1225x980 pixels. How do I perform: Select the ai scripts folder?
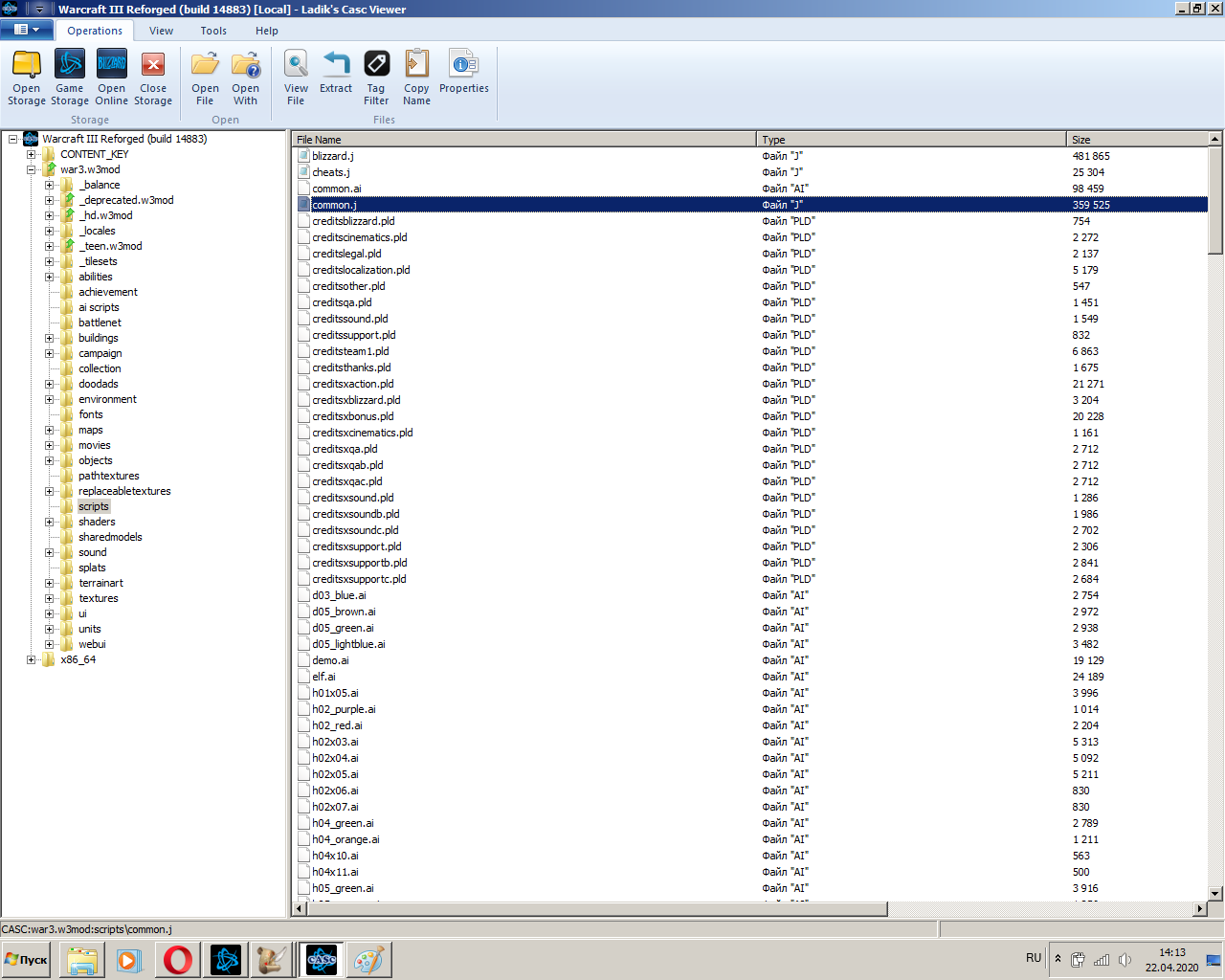point(99,307)
